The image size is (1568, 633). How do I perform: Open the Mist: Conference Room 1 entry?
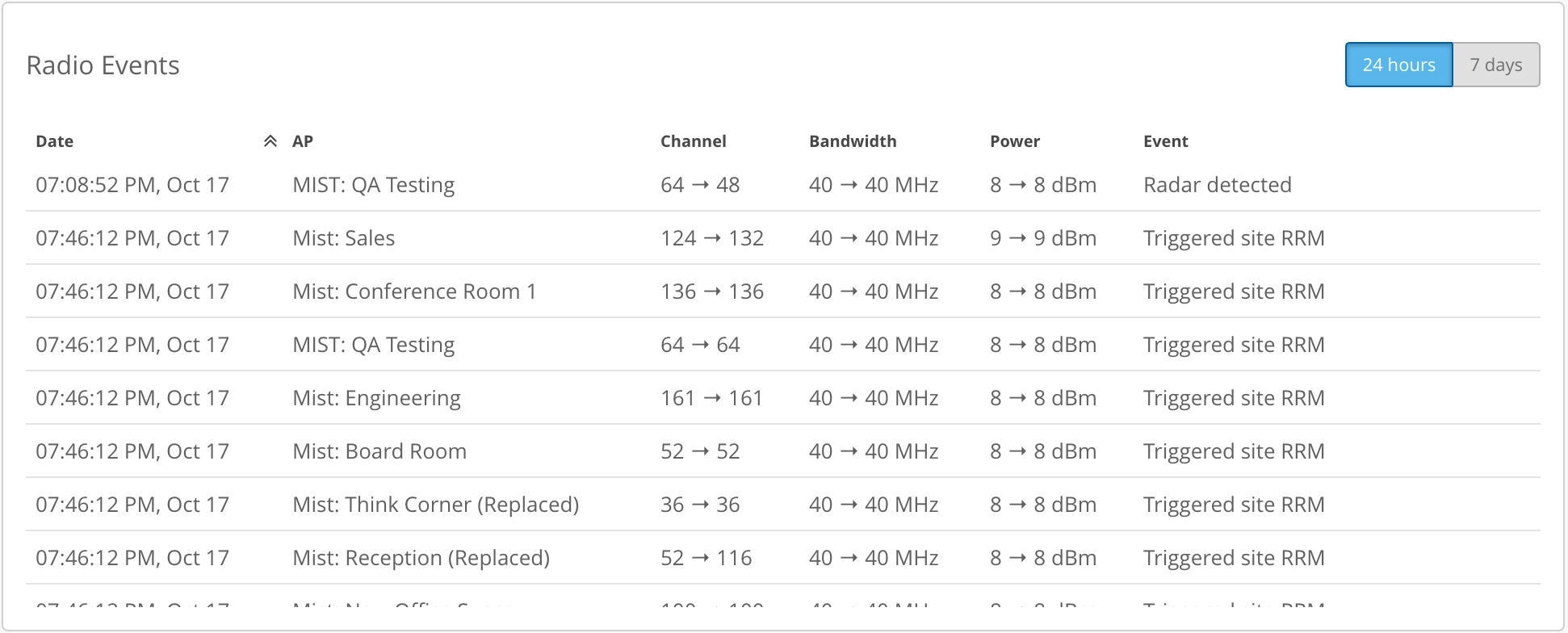pyautogui.click(x=414, y=291)
